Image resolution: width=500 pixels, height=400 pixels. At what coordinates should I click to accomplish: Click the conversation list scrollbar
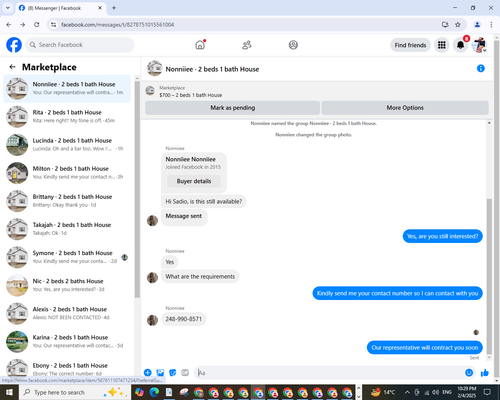tap(137, 189)
